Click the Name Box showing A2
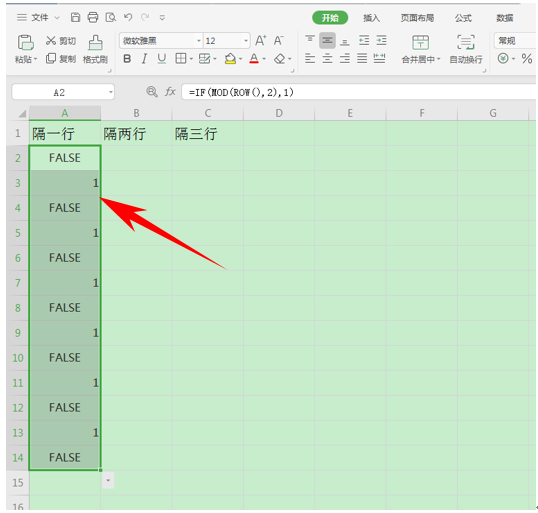Viewport: 538px width, 513px height. tap(63, 92)
